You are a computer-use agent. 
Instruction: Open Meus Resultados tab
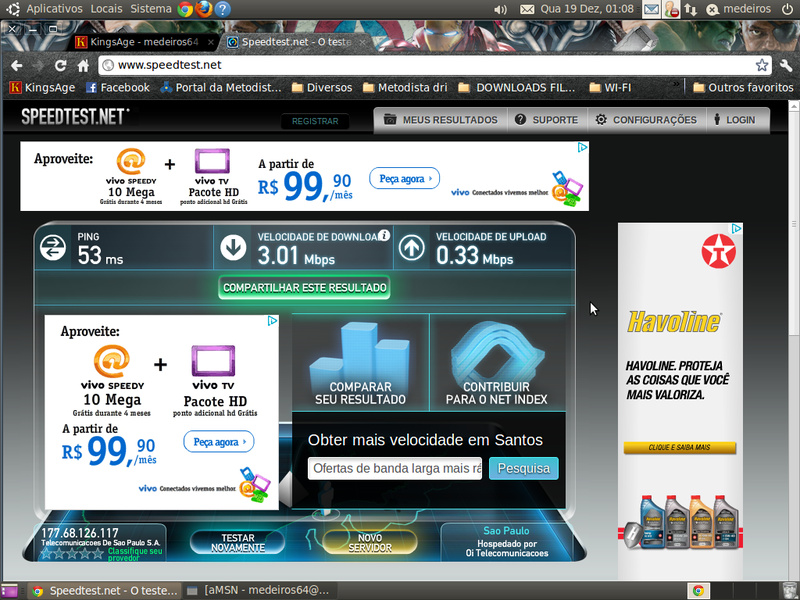(x=440, y=120)
